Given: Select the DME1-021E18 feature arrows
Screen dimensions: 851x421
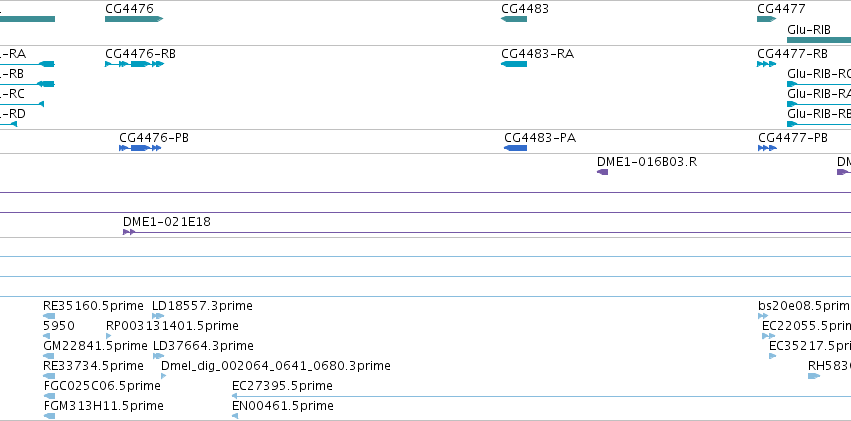Looking at the screenshot, I should tap(129, 232).
